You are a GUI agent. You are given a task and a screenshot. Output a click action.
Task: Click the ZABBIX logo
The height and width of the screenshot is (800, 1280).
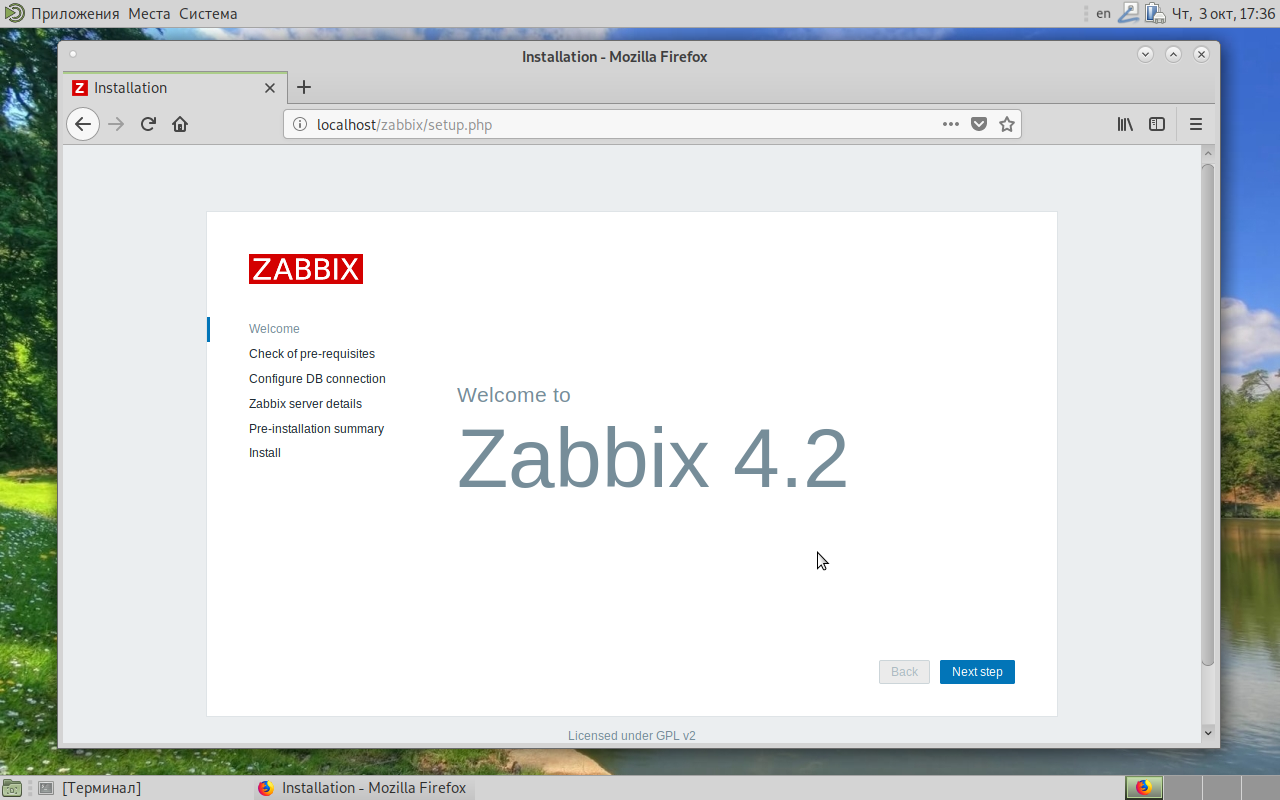click(306, 269)
